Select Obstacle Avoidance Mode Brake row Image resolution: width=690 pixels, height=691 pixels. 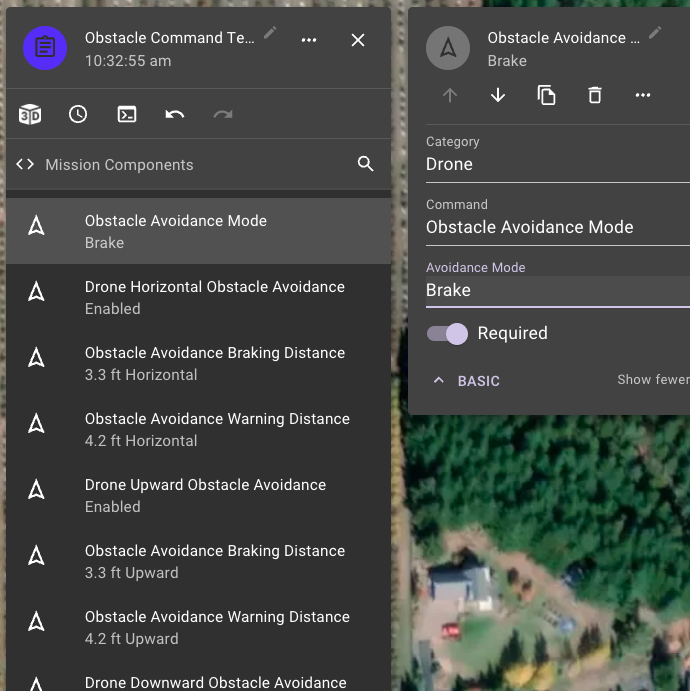(198, 231)
